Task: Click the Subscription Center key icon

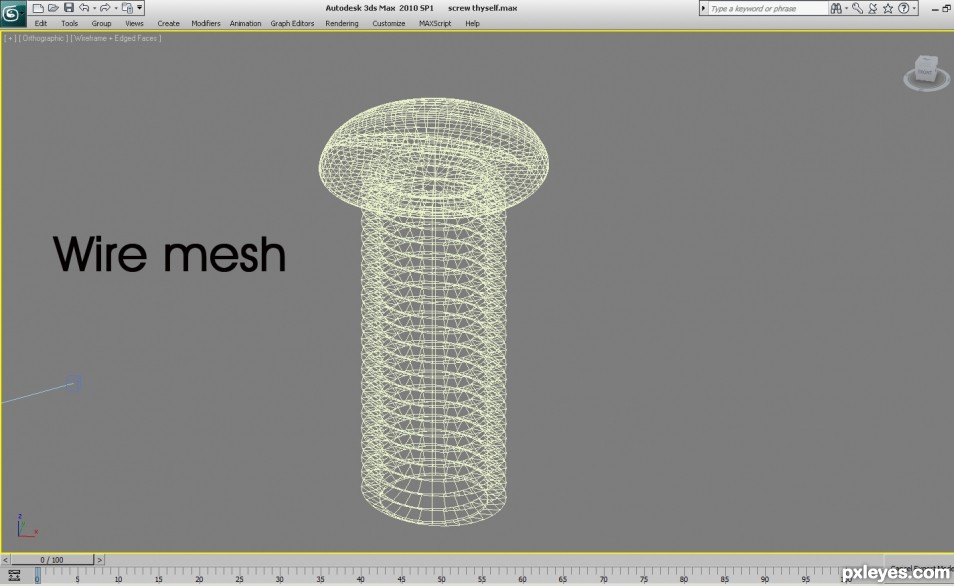Action: pos(857,8)
